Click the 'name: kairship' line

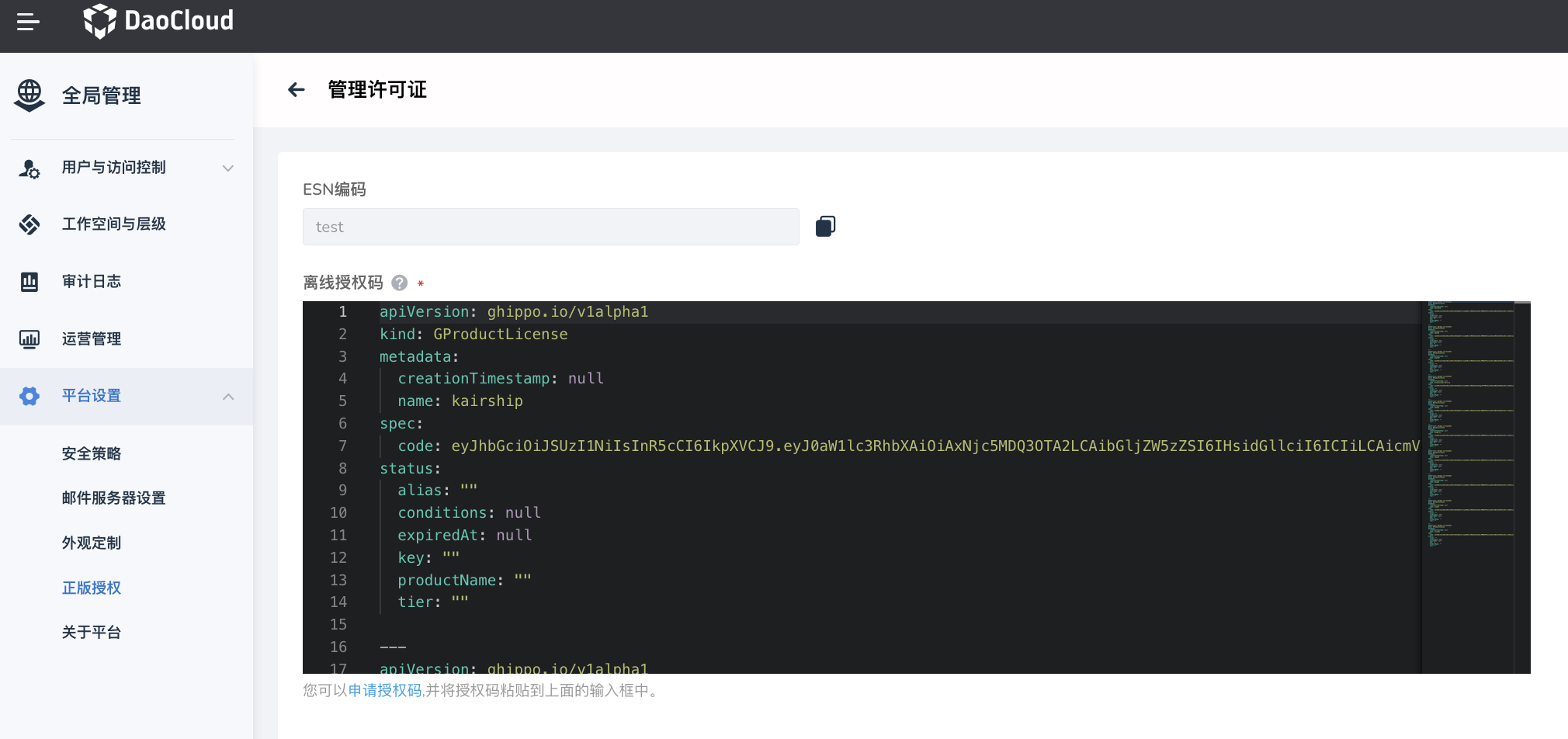pos(460,401)
